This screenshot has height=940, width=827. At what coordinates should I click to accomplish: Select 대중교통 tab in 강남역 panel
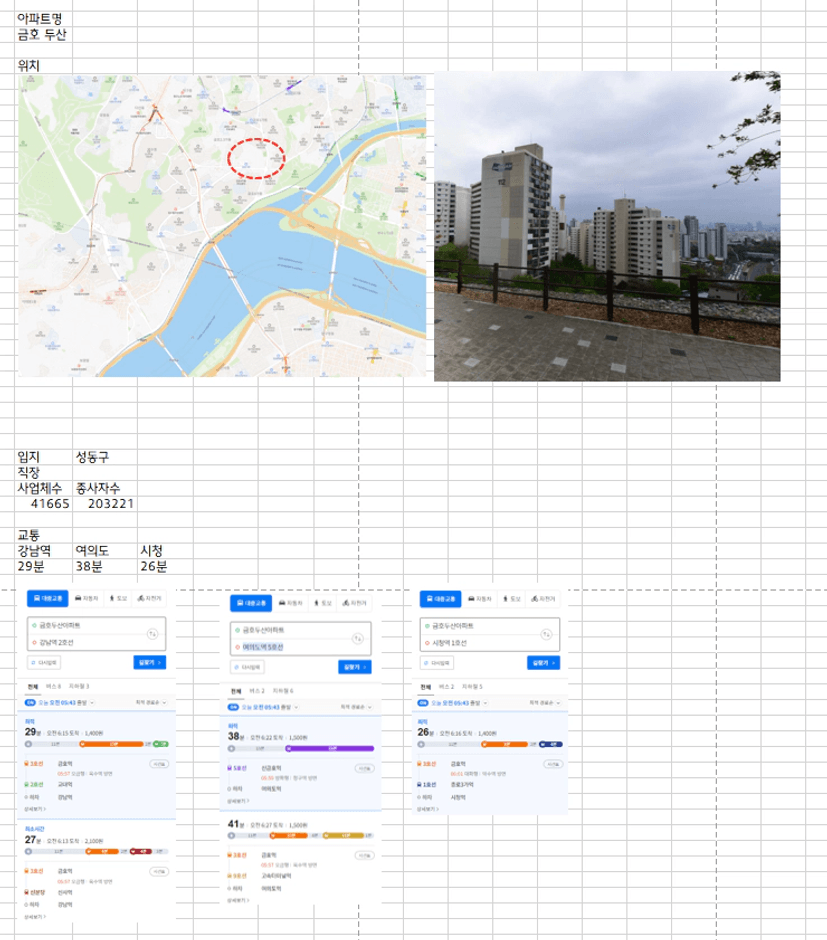(x=48, y=598)
